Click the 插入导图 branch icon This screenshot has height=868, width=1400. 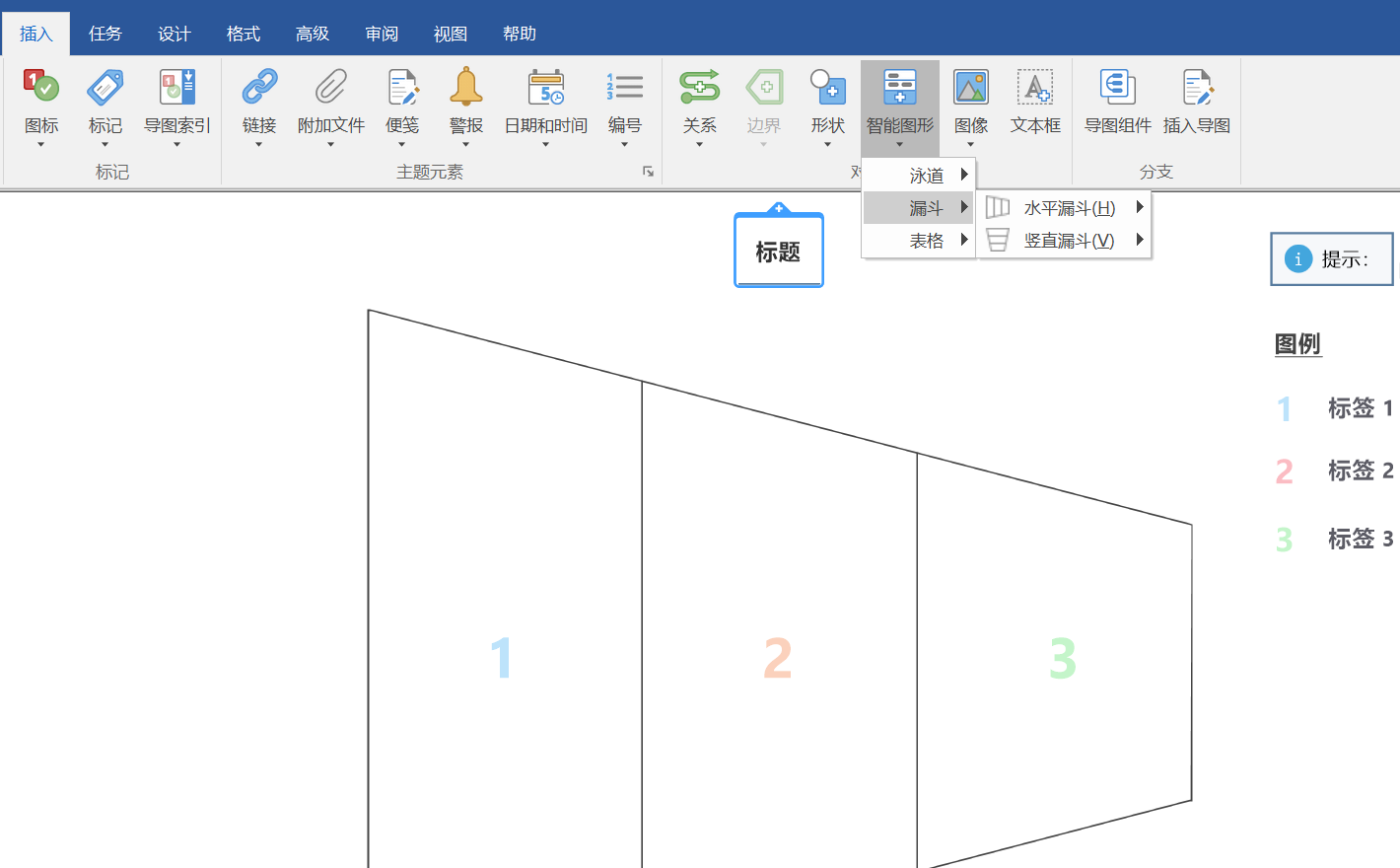point(1196,99)
